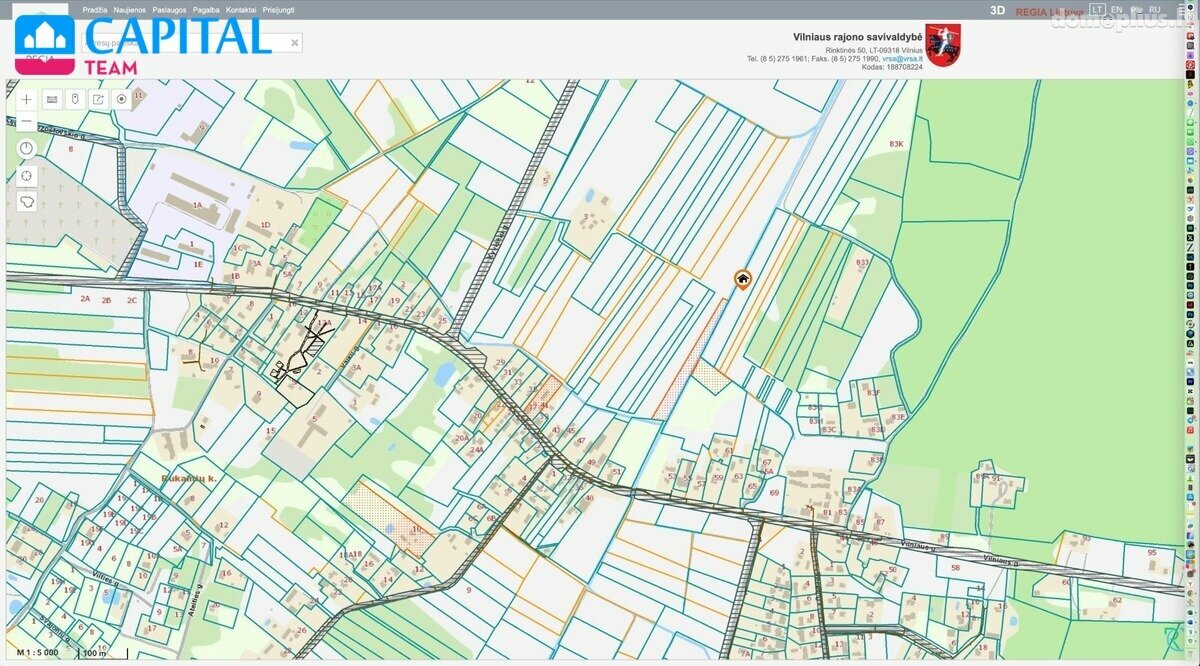The height and width of the screenshot is (666, 1200).
Task: Open the vrsa@vrsa.lt email link
Action: tap(902, 58)
